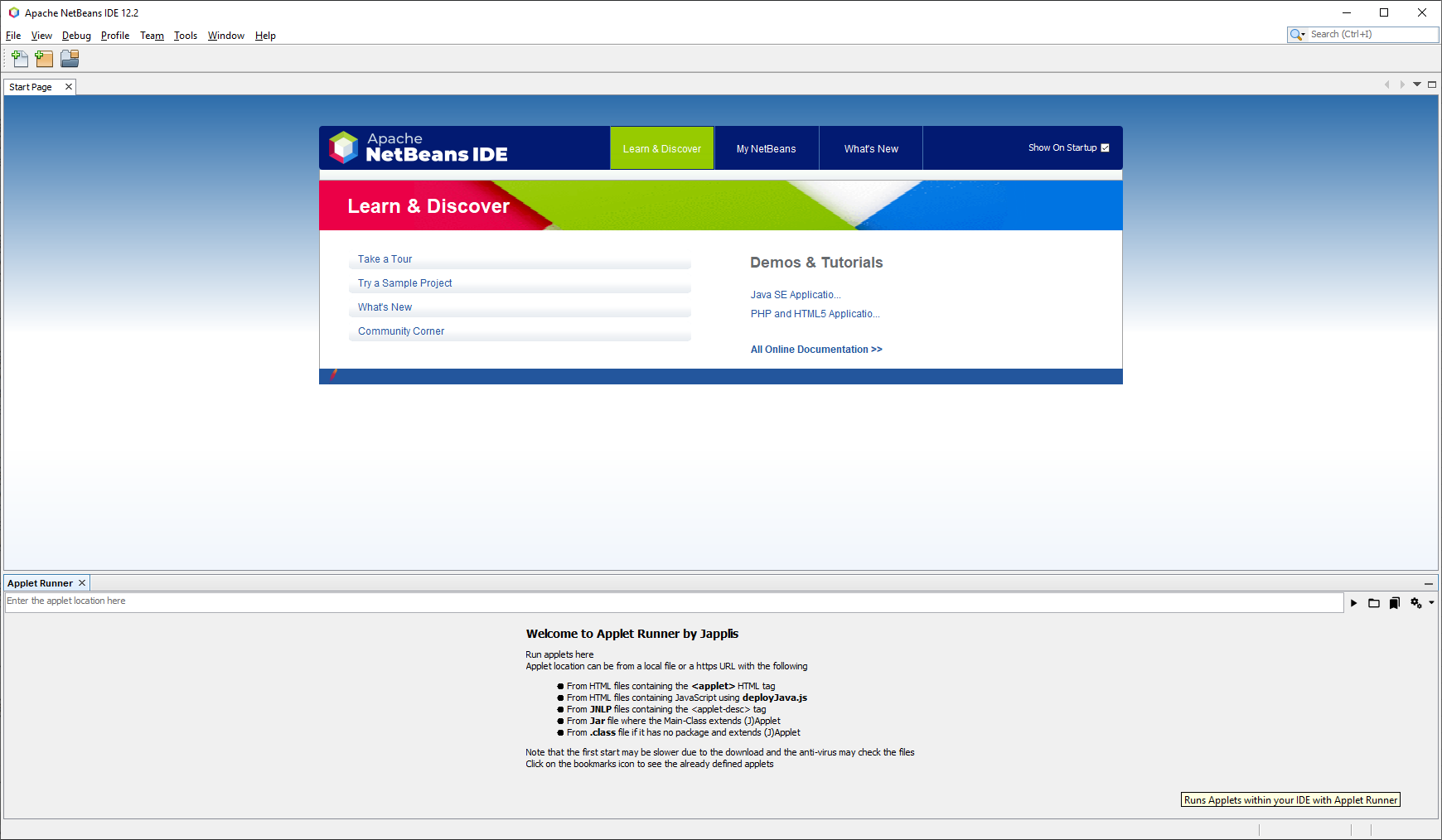Open the PHP and HTML5 Applications link

click(815, 314)
